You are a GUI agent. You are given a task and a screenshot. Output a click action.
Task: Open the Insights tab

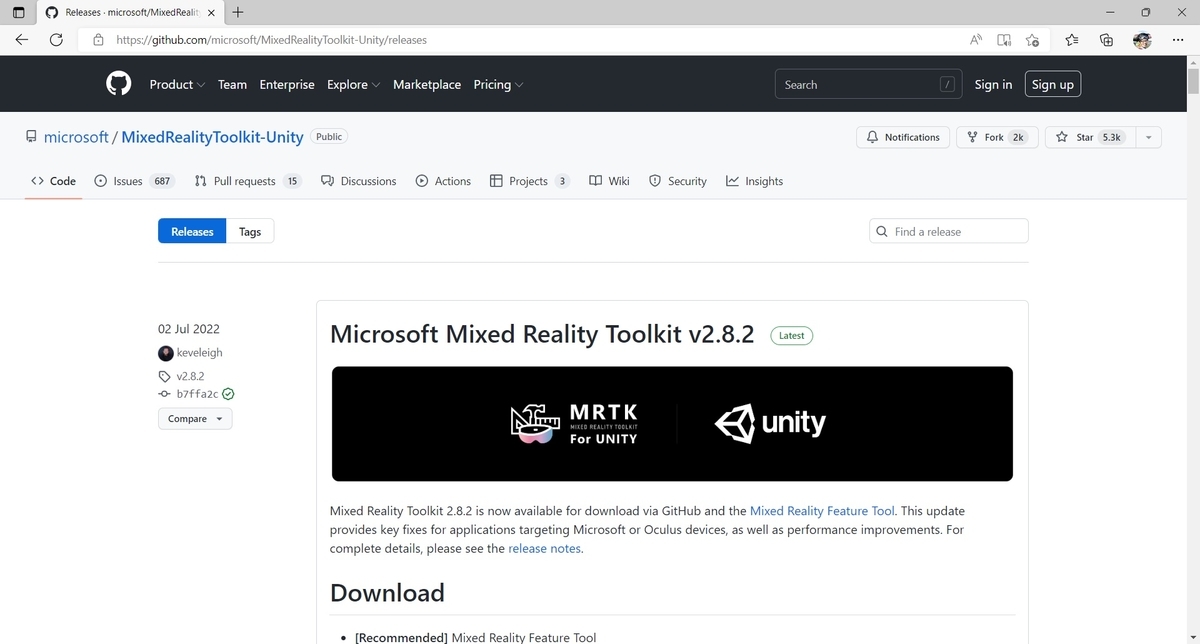(755, 181)
